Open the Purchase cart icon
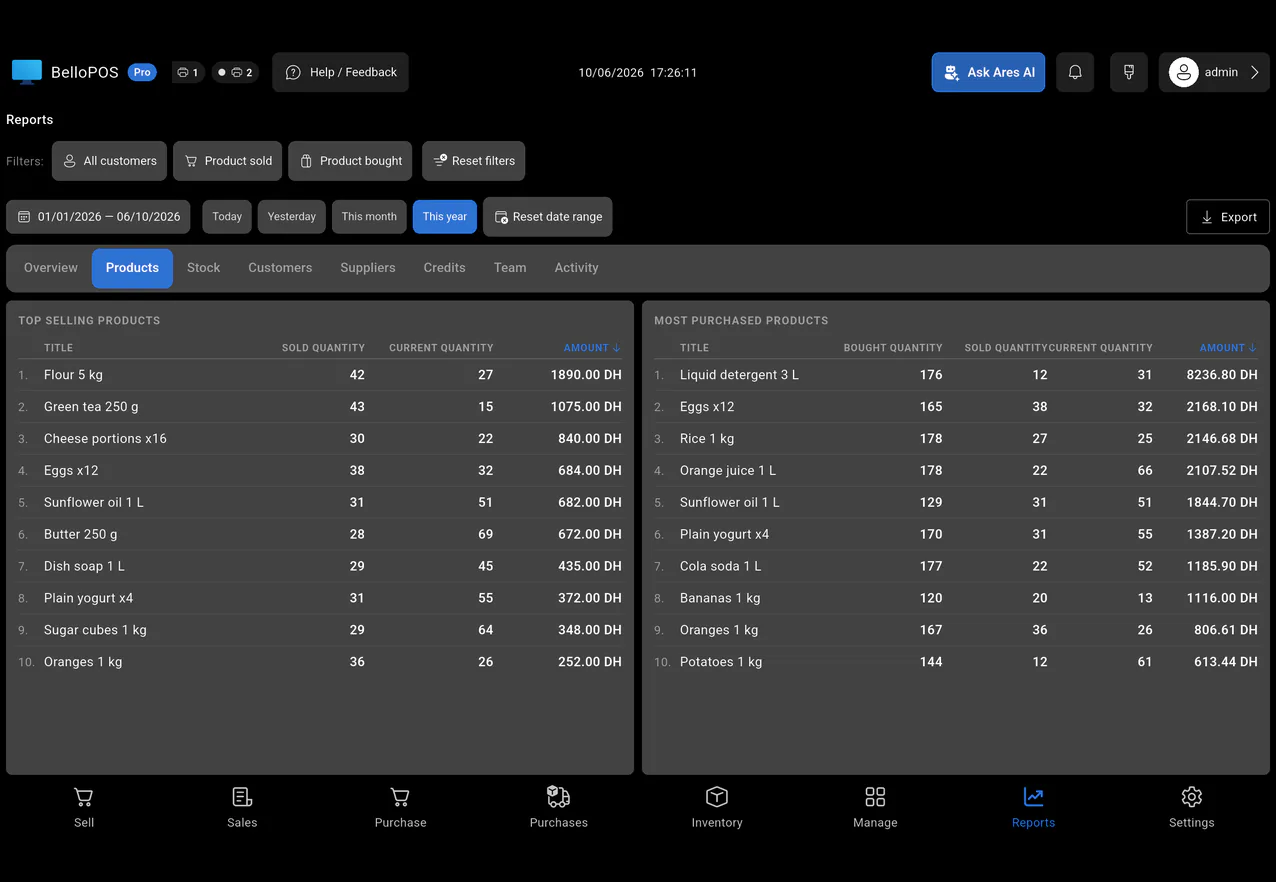The width and height of the screenshot is (1276, 882). (400, 797)
